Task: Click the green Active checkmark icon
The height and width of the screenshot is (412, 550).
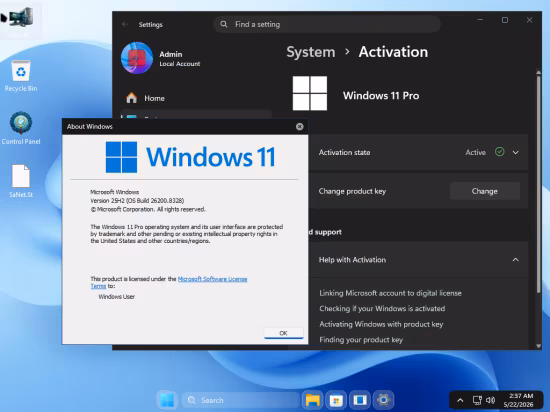Action: [499, 152]
